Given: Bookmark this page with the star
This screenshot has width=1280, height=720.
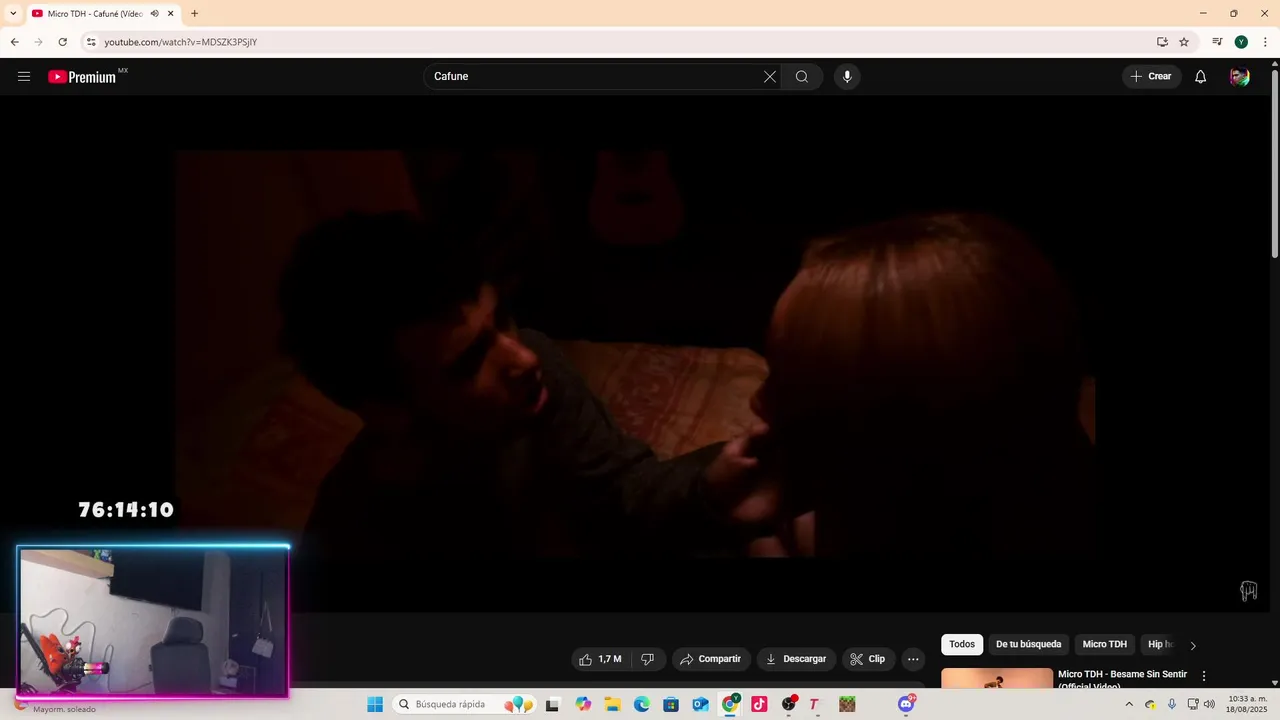Looking at the screenshot, I should [x=1184, y=42].
